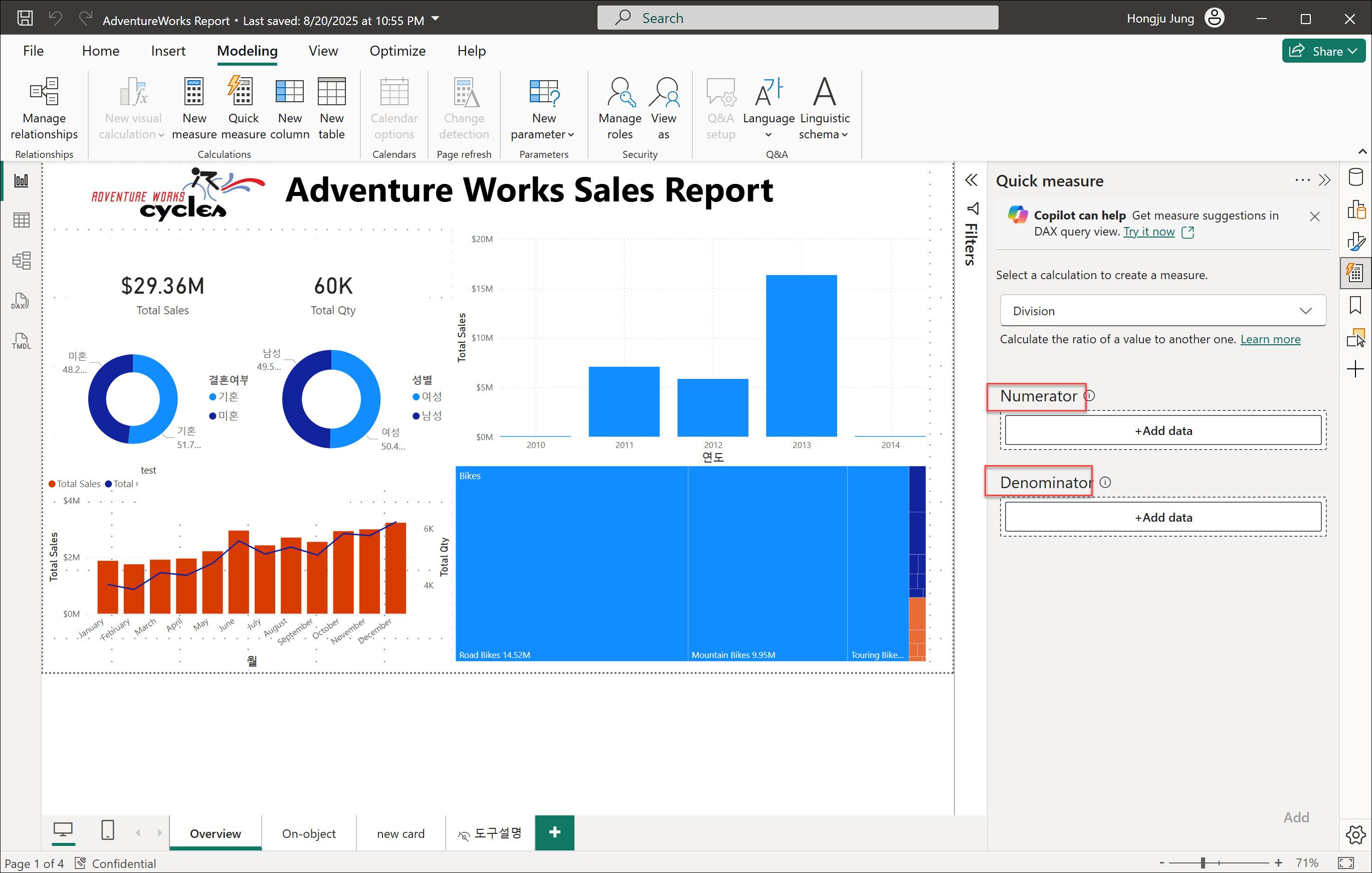Open the Language dropdown

click(768, 109)
